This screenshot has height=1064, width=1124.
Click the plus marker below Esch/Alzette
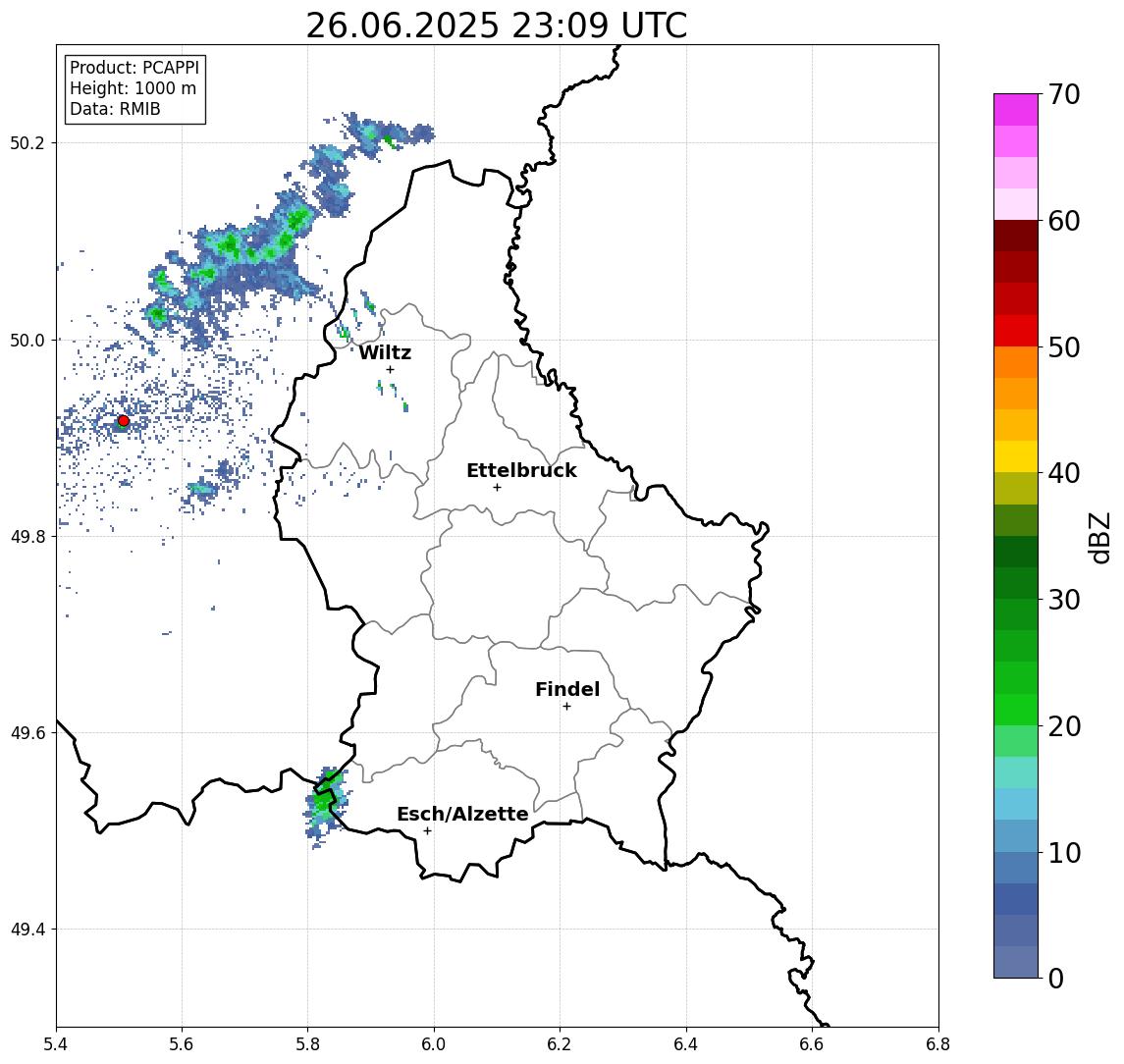[427, 831]
